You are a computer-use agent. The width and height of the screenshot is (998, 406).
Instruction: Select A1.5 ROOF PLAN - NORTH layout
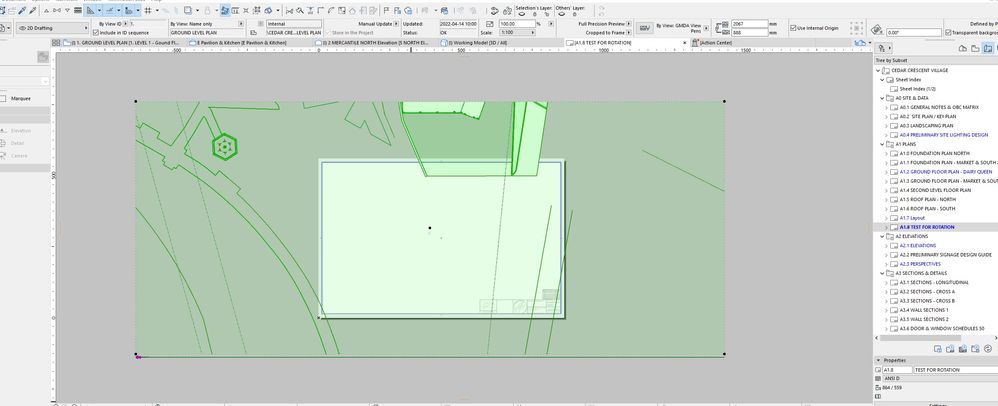pyautogui.click(x=931, y=199)
